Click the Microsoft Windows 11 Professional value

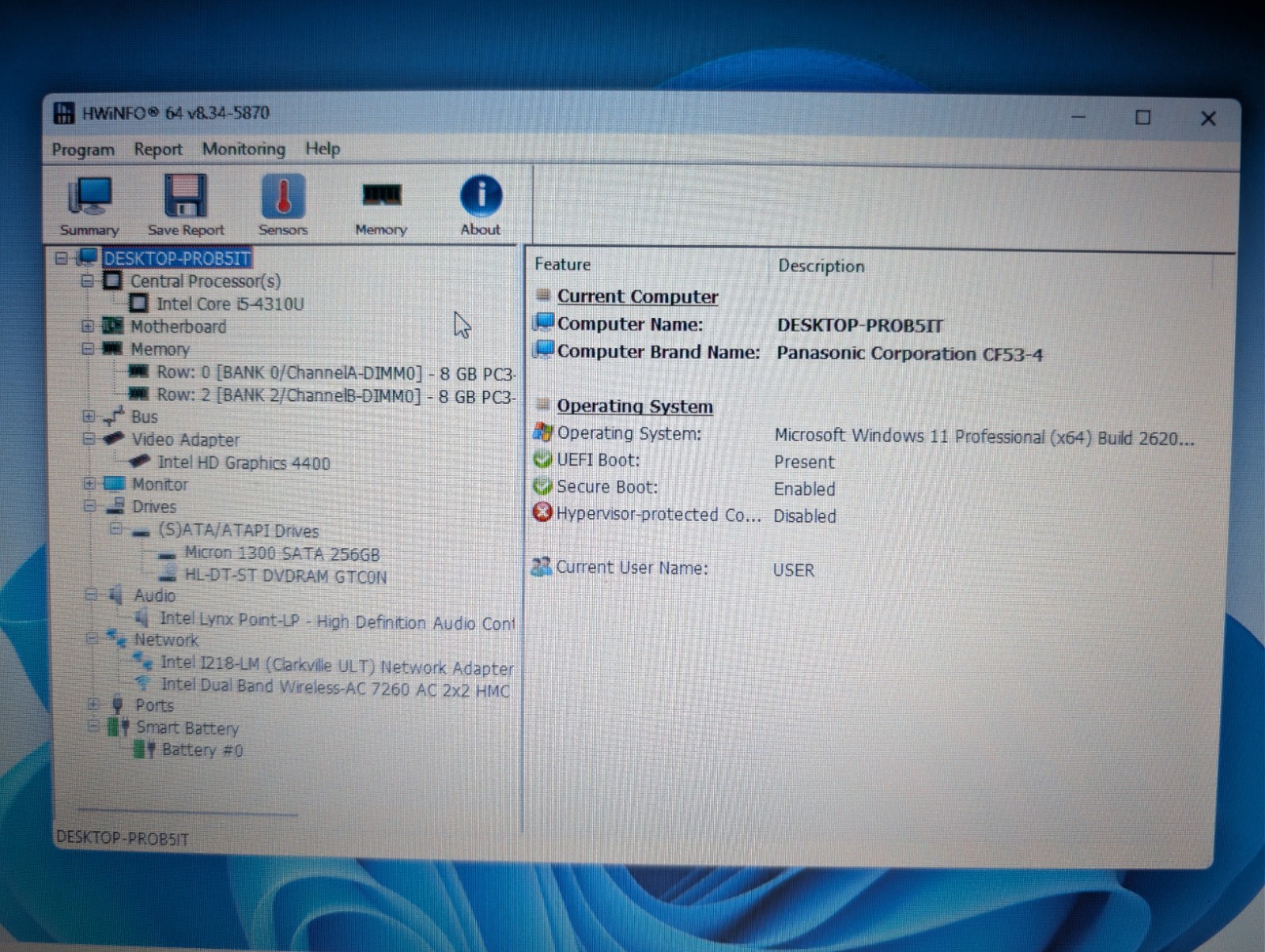click(984, 437)
